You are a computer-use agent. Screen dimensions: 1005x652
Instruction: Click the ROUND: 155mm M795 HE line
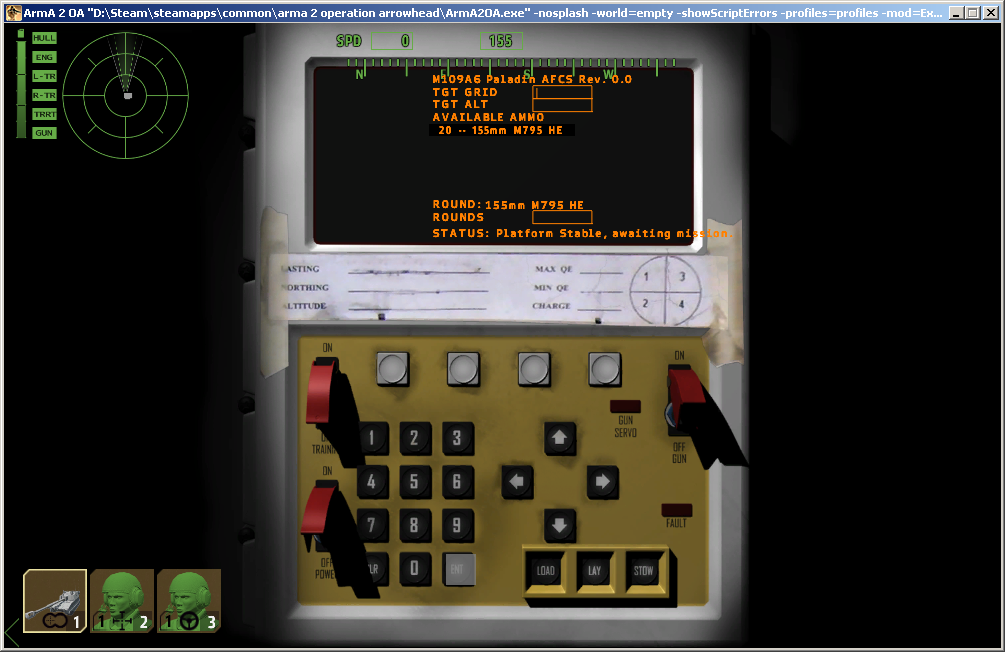point(508,205)
